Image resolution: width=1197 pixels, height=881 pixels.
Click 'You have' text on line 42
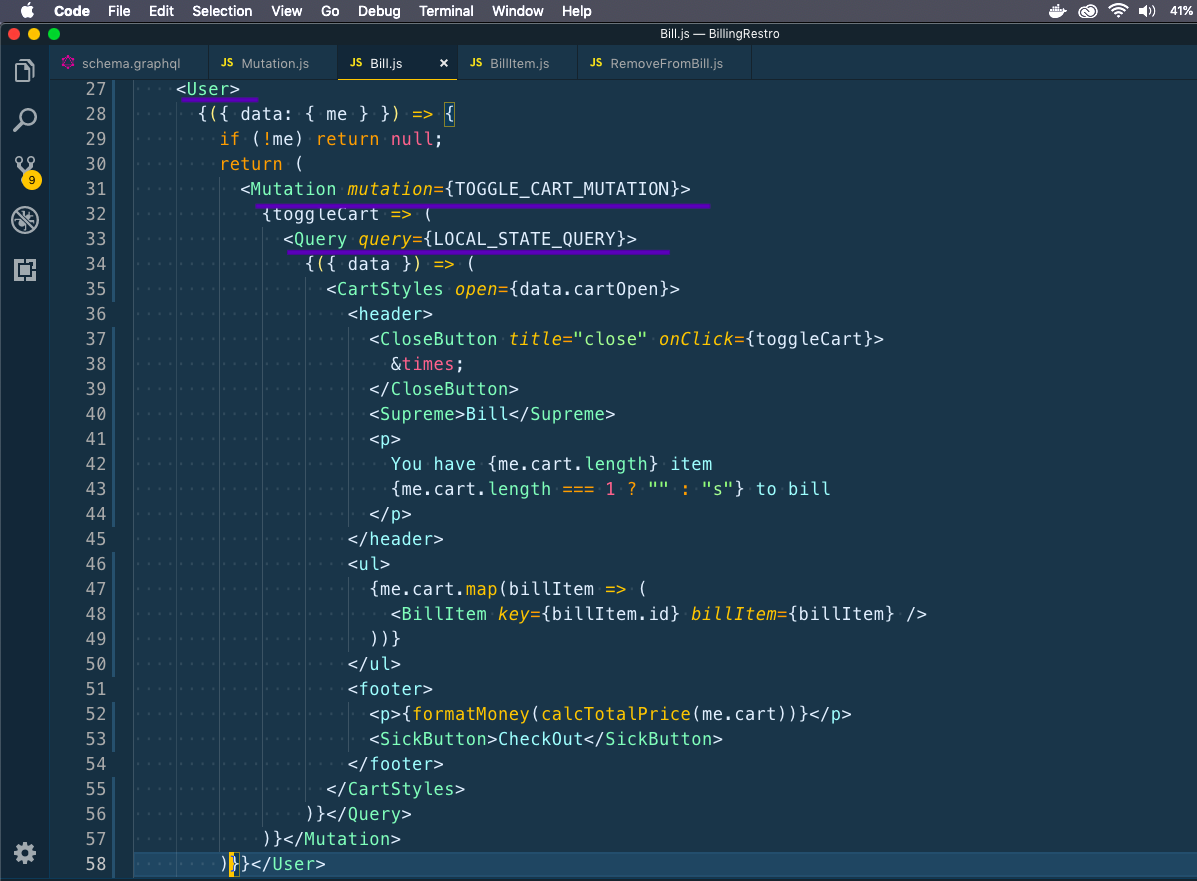[433, 464]
